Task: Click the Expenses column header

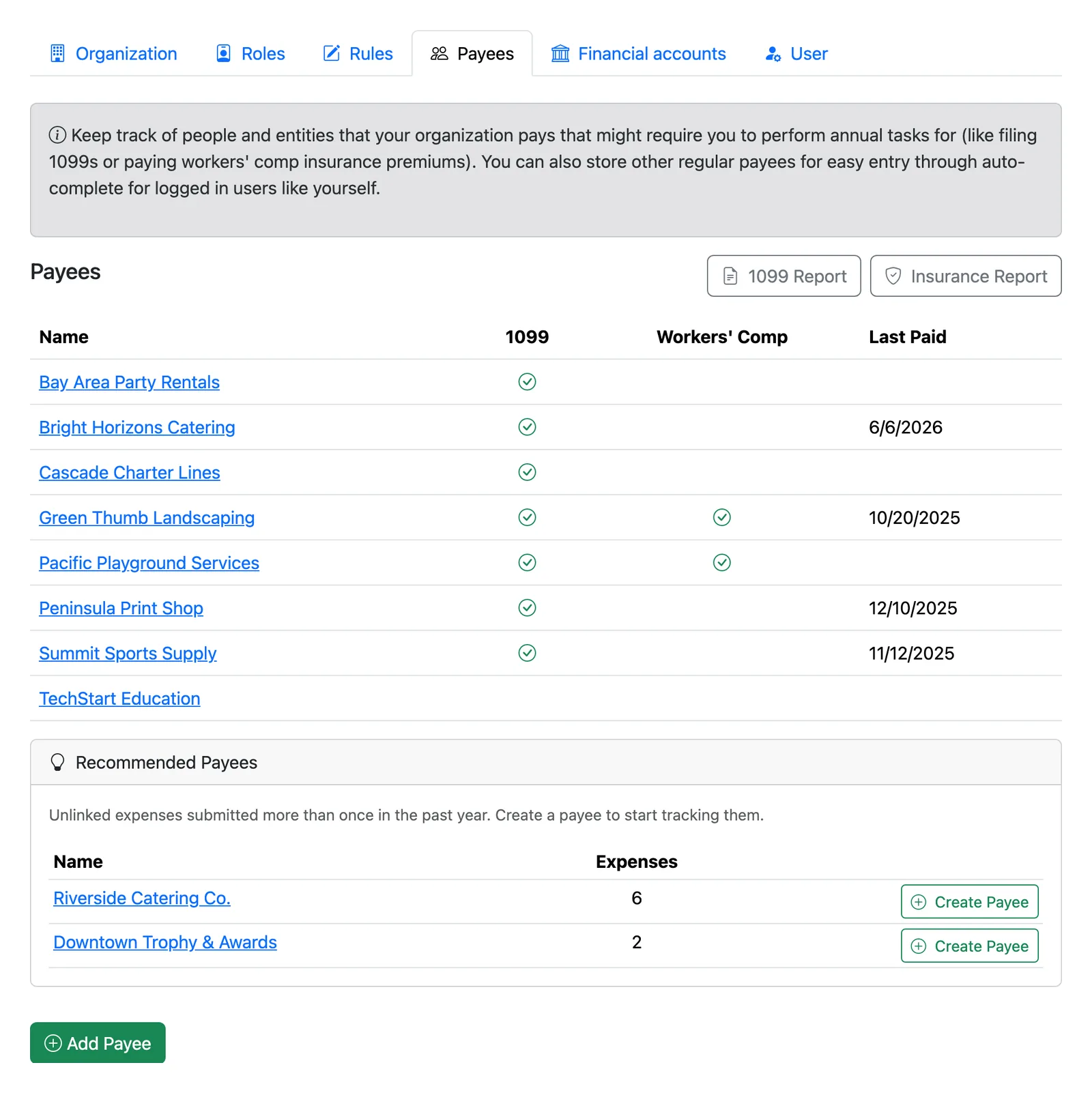Action: click(x=636, y=862)
